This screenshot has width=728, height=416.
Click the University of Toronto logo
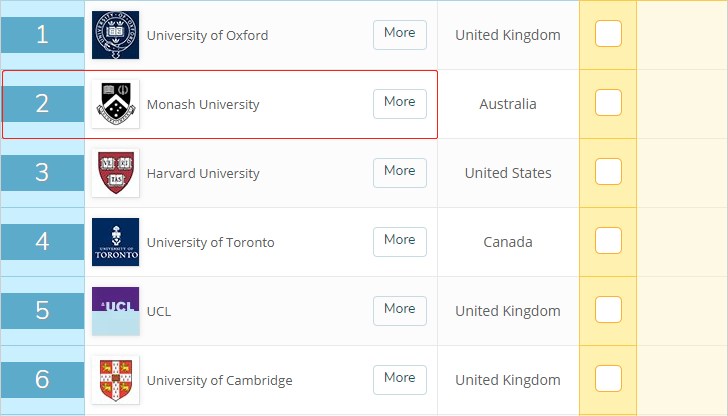[x=116, y=242]
